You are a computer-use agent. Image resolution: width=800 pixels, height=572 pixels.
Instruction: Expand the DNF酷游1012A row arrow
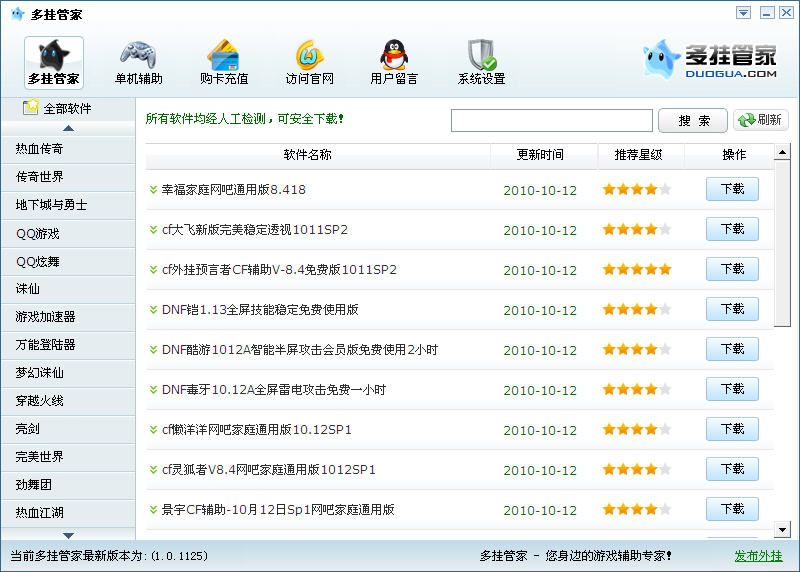coord(153,350)
